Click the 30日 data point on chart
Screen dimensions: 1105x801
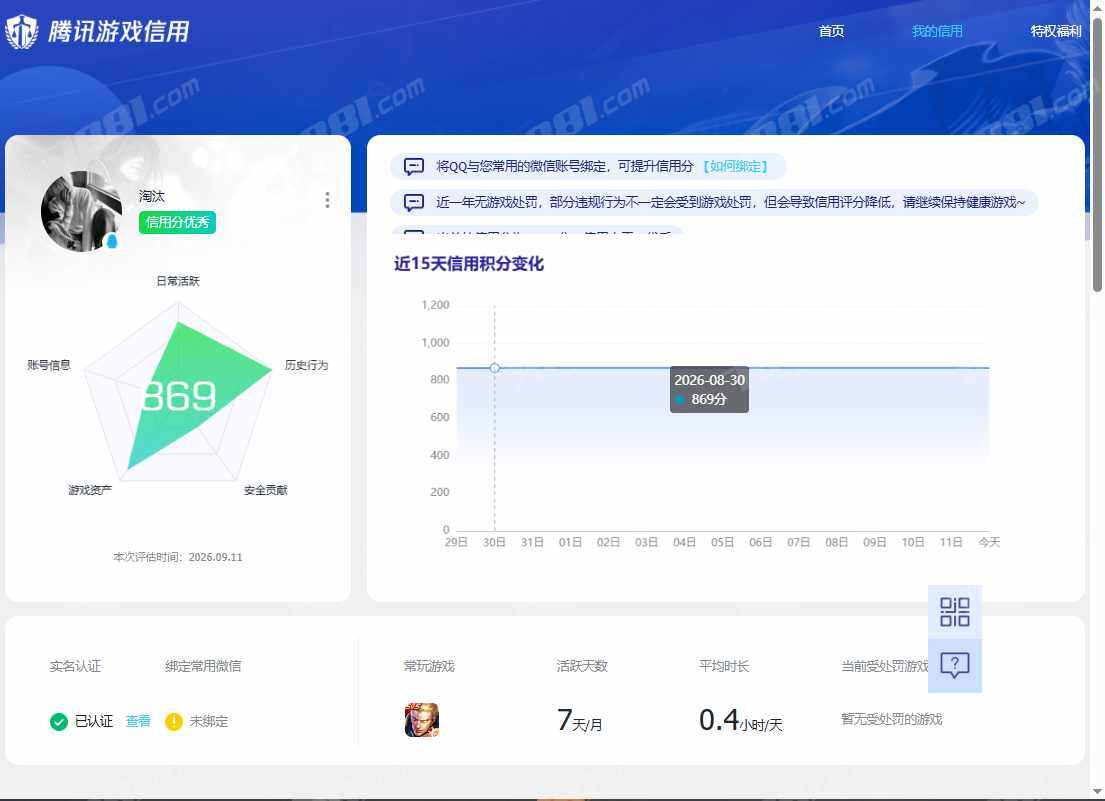[x=495, y=368]
